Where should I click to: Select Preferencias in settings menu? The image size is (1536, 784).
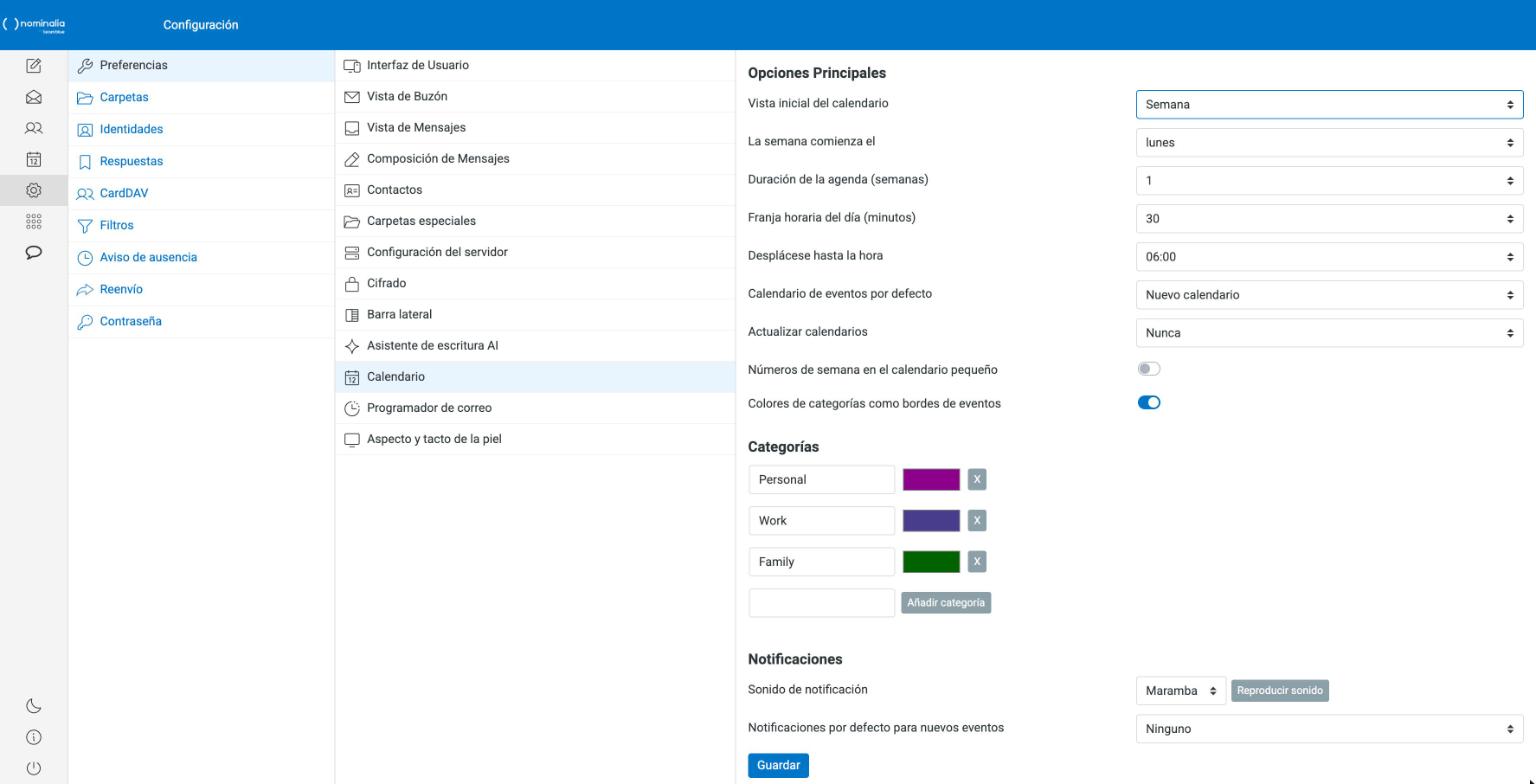pyautogui.click(x=201, y=65)
